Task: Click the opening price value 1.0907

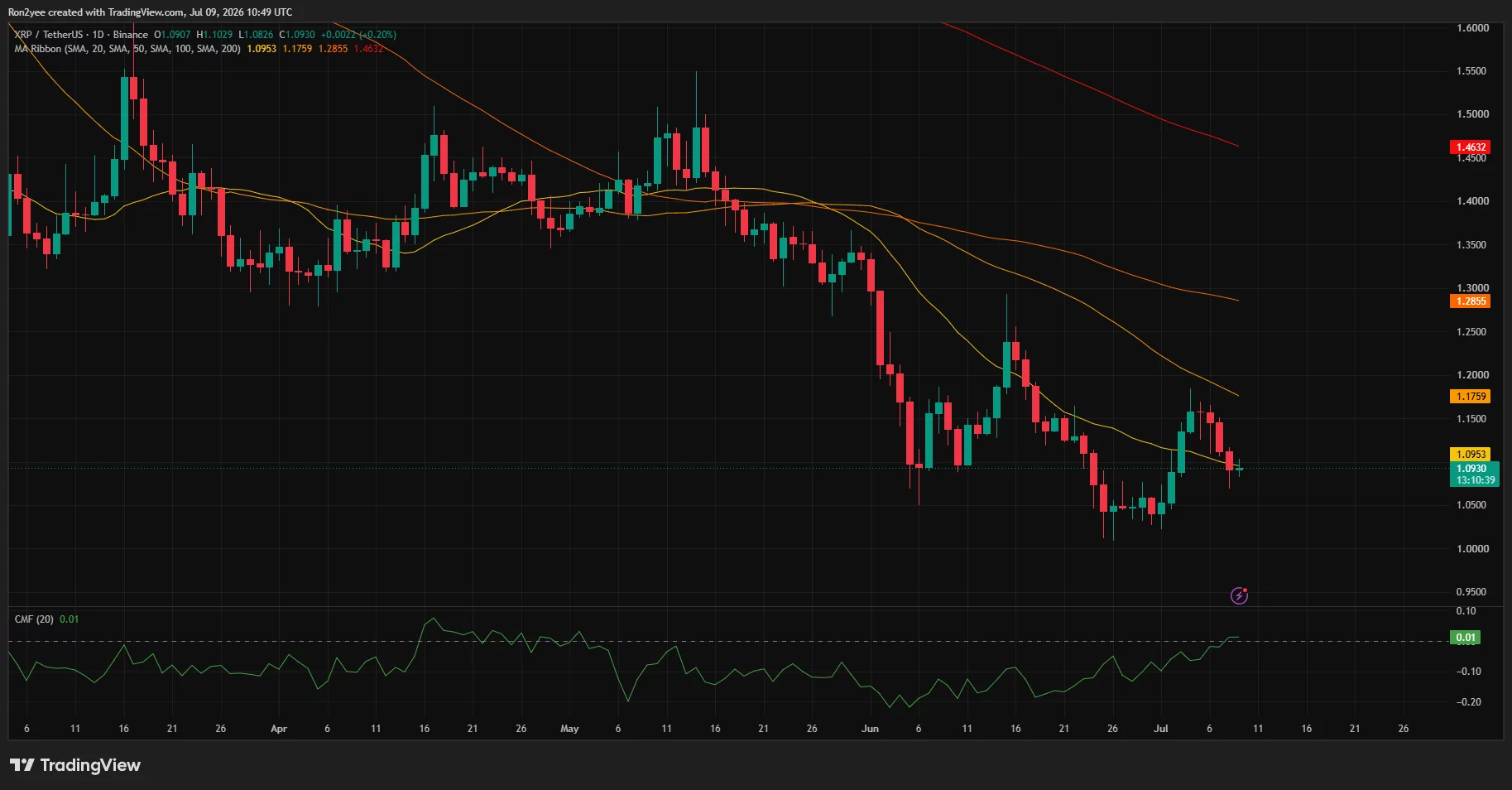Action: tap(175, 35)
